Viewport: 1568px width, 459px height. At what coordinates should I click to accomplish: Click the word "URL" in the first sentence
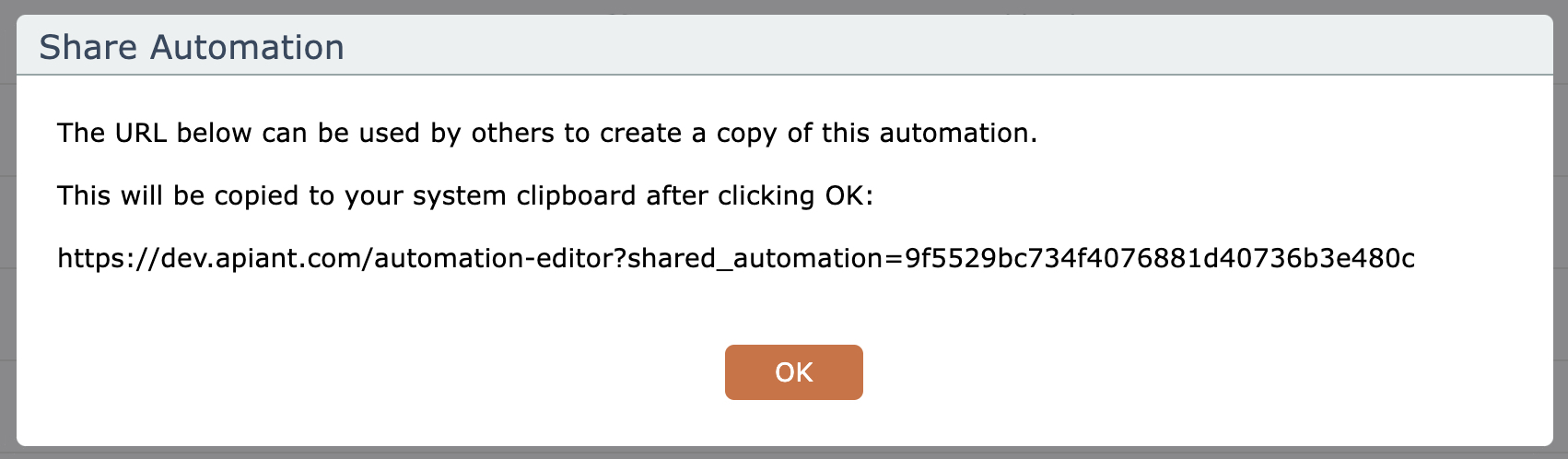pos(140,134)
